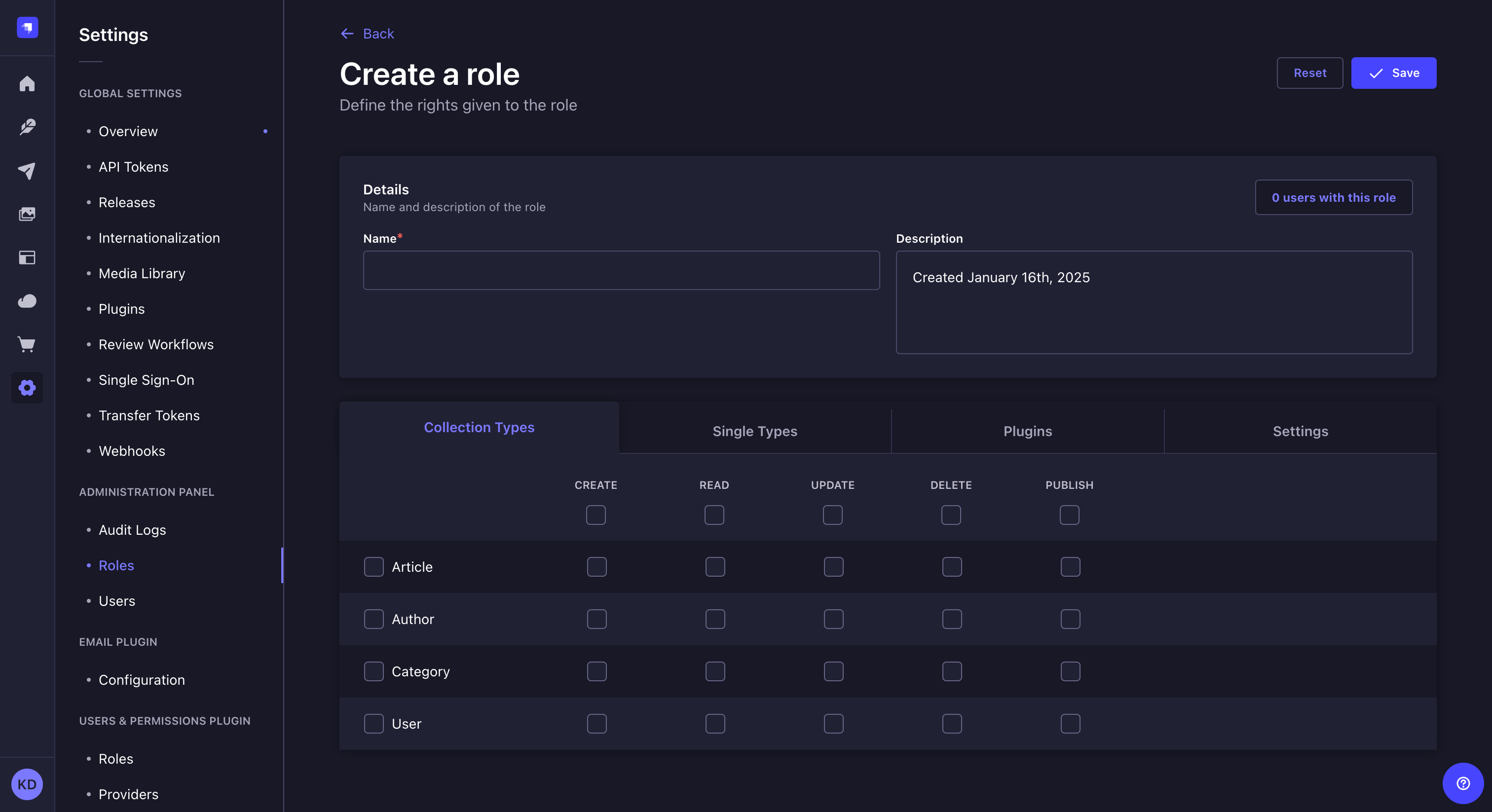Check the select-all Delete column checkbox
This screenshot has width=1492, height=812.
pyautogui.click(x=951, y=515)
